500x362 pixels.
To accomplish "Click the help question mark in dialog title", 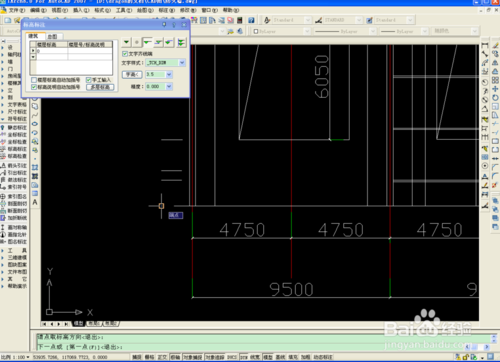I will [x=174, y=25].
